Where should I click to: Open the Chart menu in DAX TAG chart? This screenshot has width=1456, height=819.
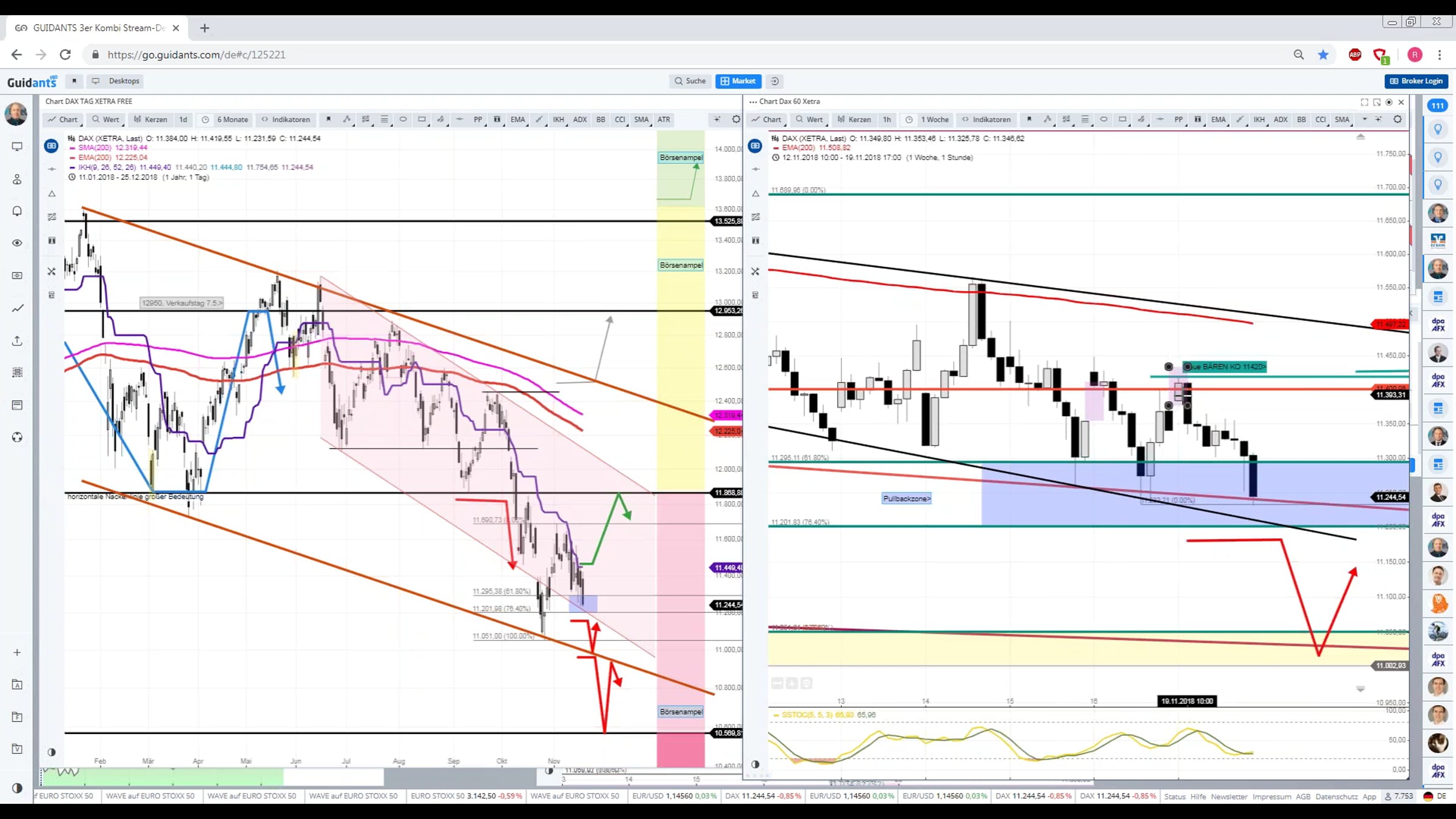click(x=63, y=120)
